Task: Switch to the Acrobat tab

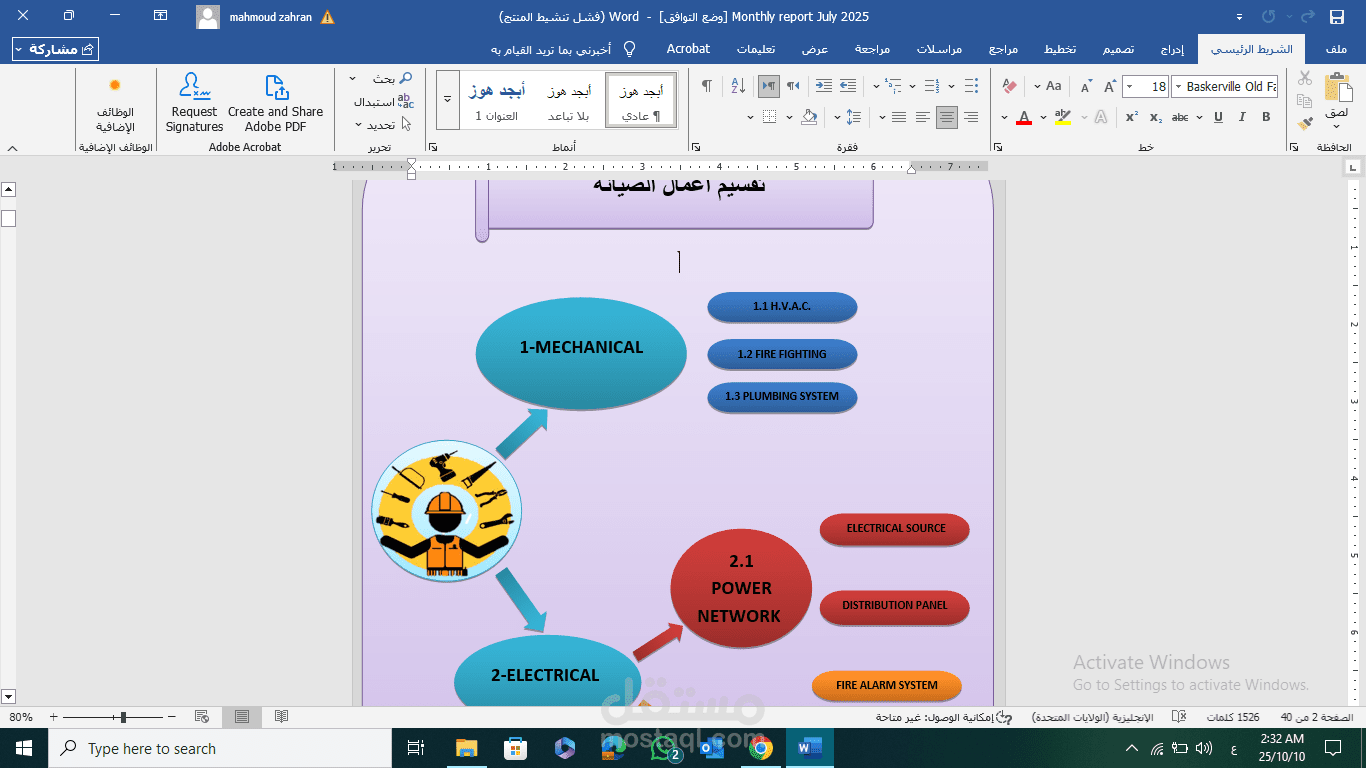Action: 688,49
